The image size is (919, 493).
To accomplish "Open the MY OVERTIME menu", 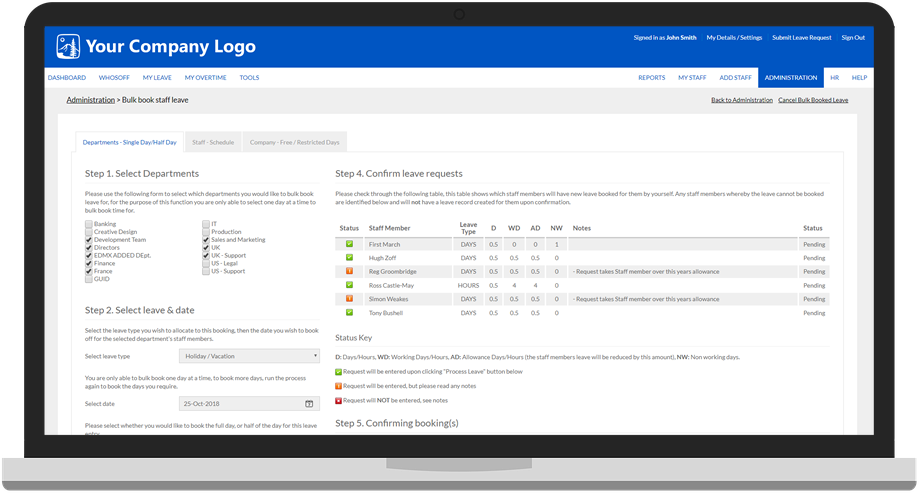I will pyautogui.click(x=206, y=77).
